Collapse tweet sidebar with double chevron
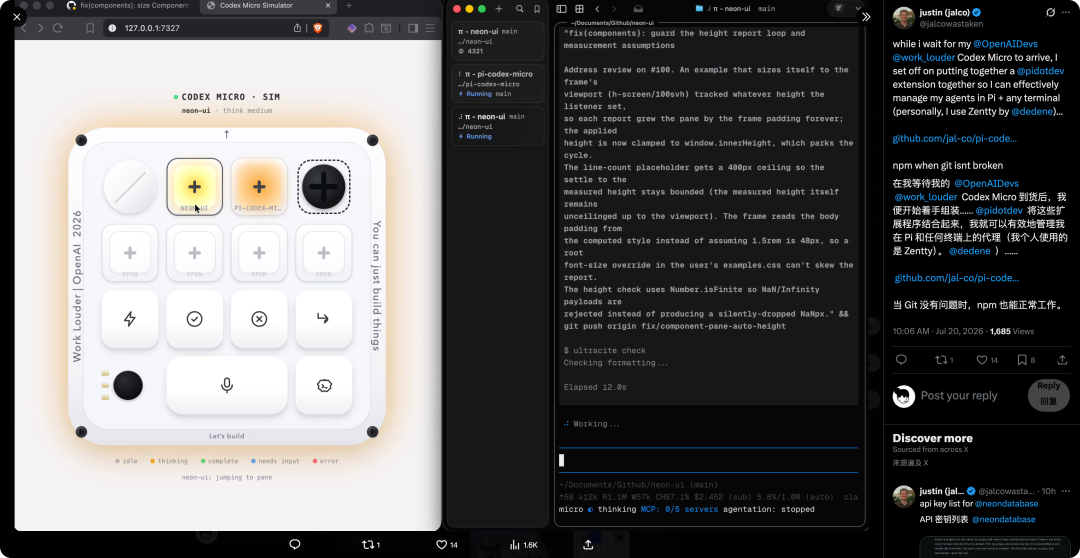1080x558 pixels. [x=866, y=17]
